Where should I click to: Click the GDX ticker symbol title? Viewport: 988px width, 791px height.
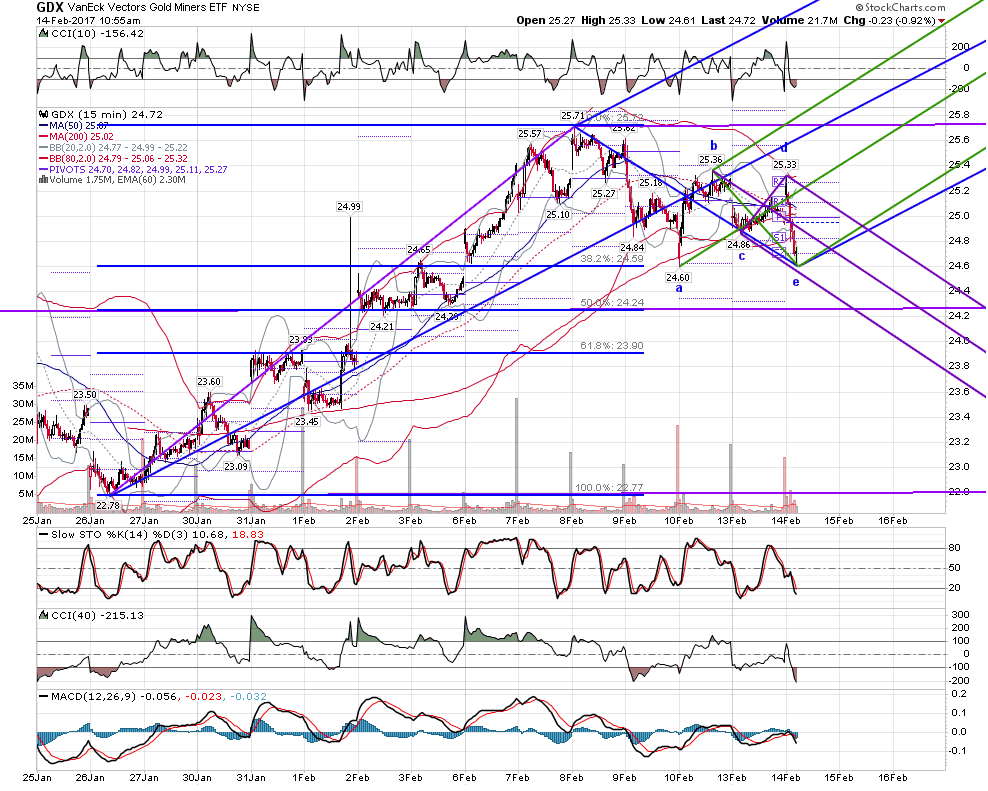[x=50, y=8]
